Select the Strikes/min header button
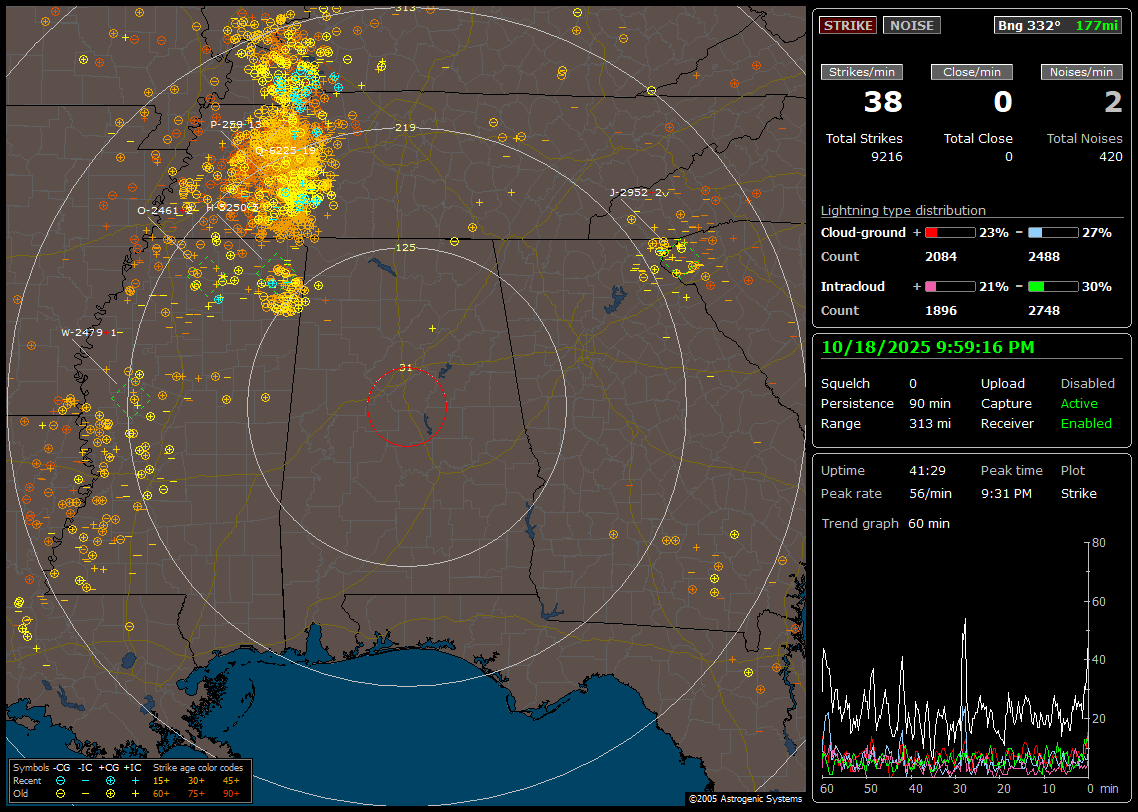 click(862, 72)
